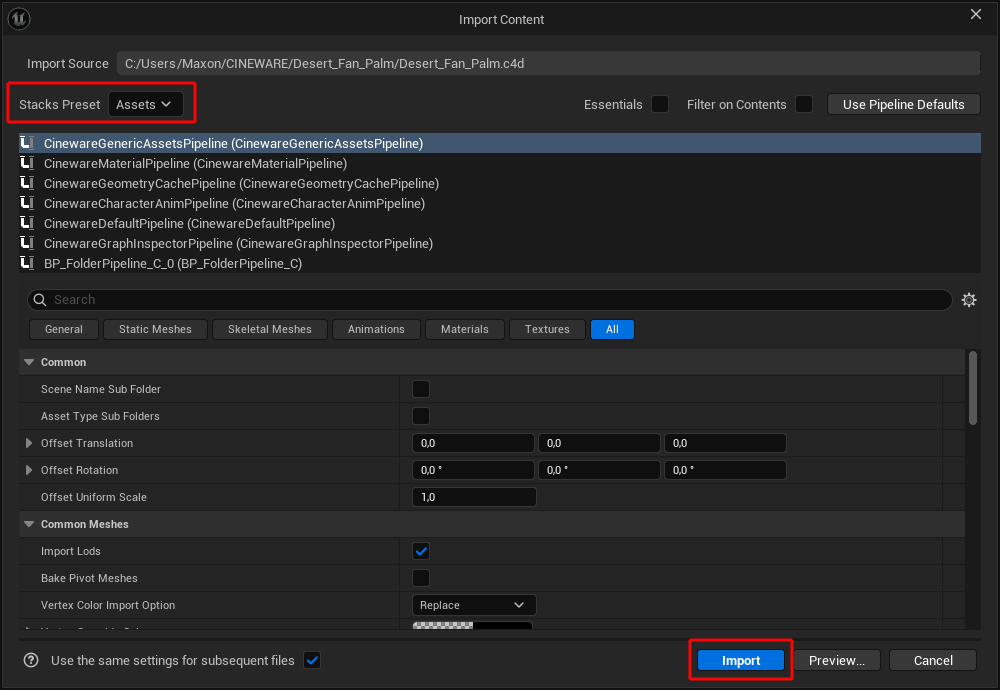1000x690 pixels.
Task: Click the CinewareMaterialPipeline icon
Action: 27,163
